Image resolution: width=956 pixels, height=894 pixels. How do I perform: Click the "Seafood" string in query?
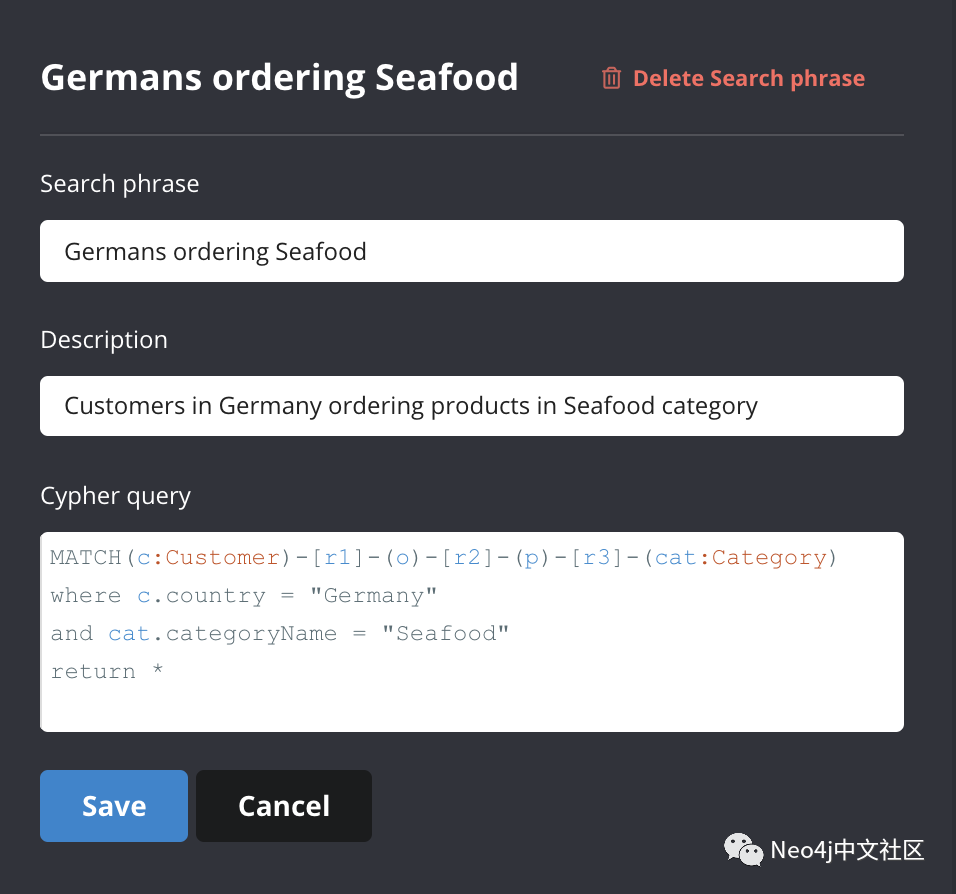[445, 634]
